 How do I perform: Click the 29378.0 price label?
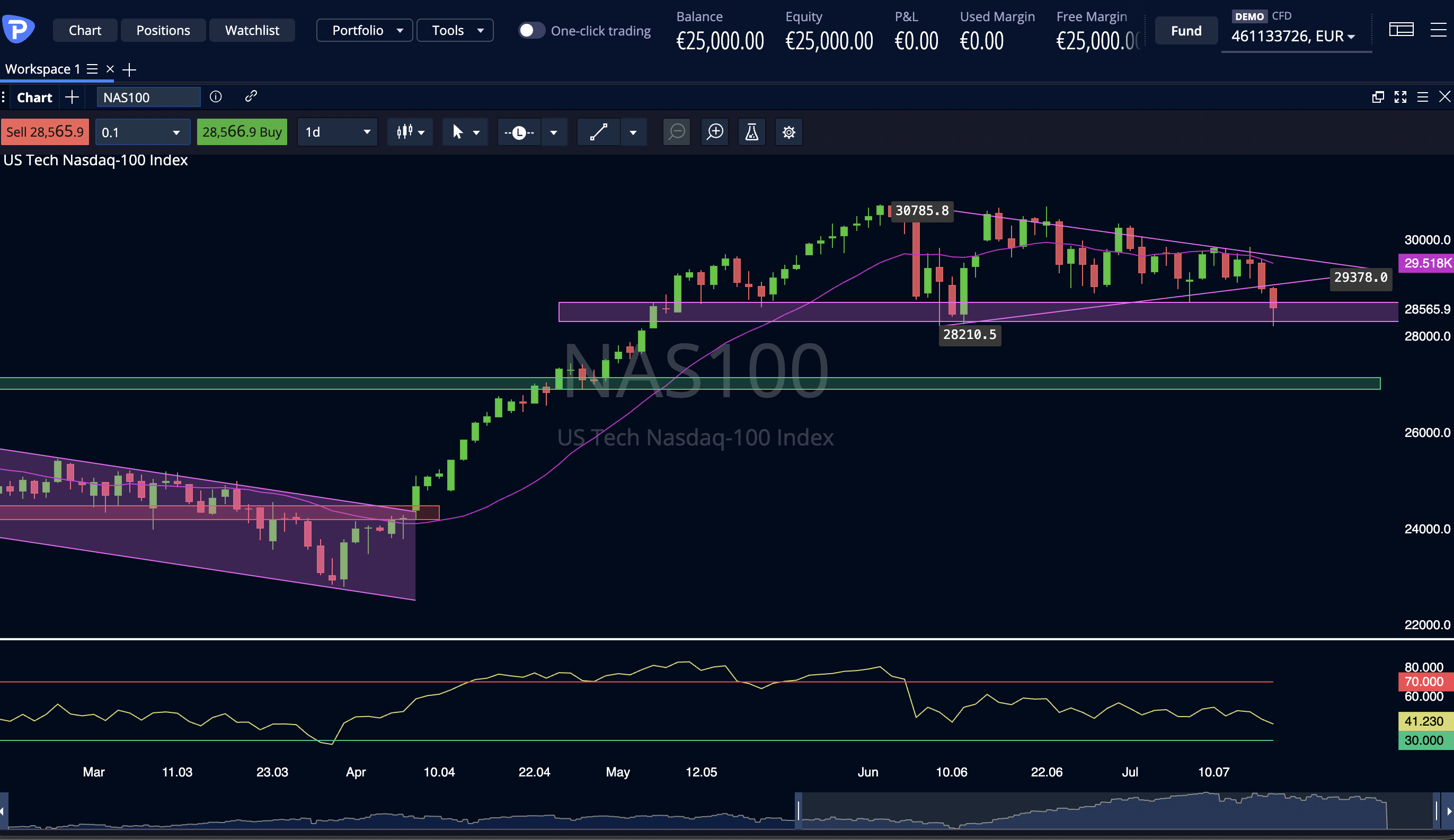point(1361,278)
